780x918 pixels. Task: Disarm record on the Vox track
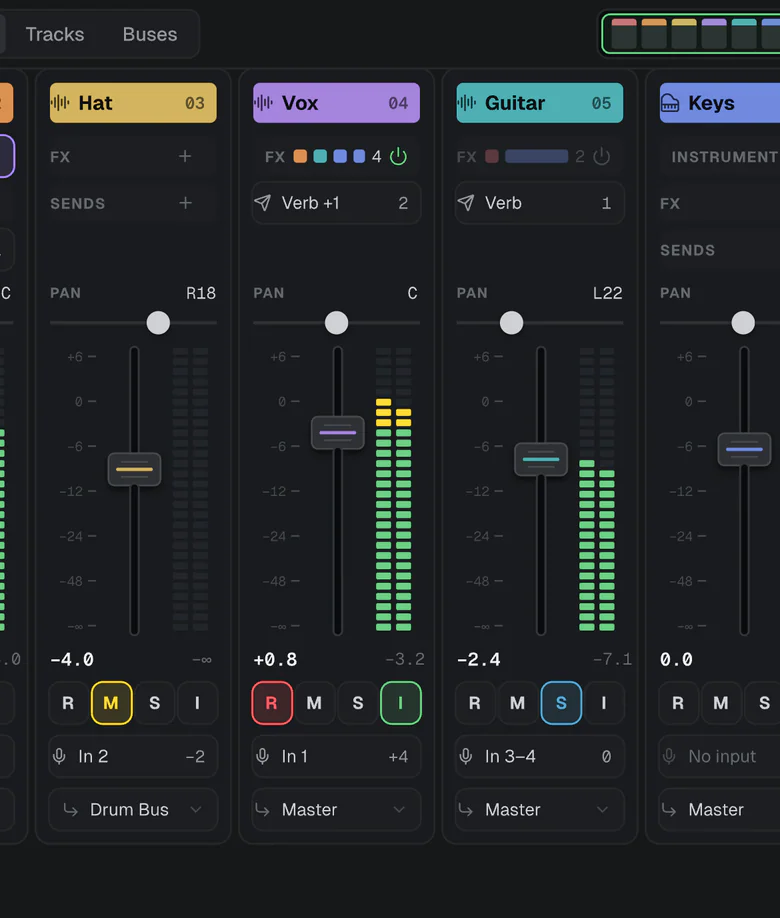pos(272,703)
